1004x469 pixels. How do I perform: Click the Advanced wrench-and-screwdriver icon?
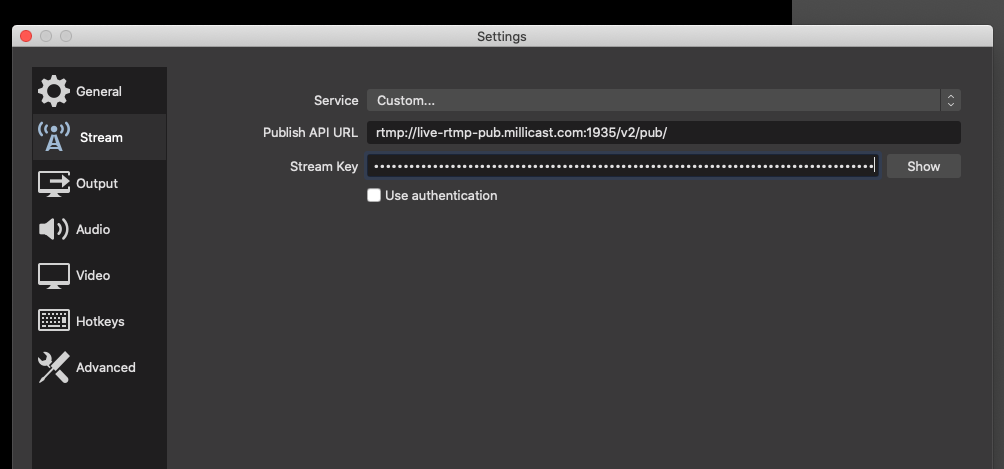53,367
